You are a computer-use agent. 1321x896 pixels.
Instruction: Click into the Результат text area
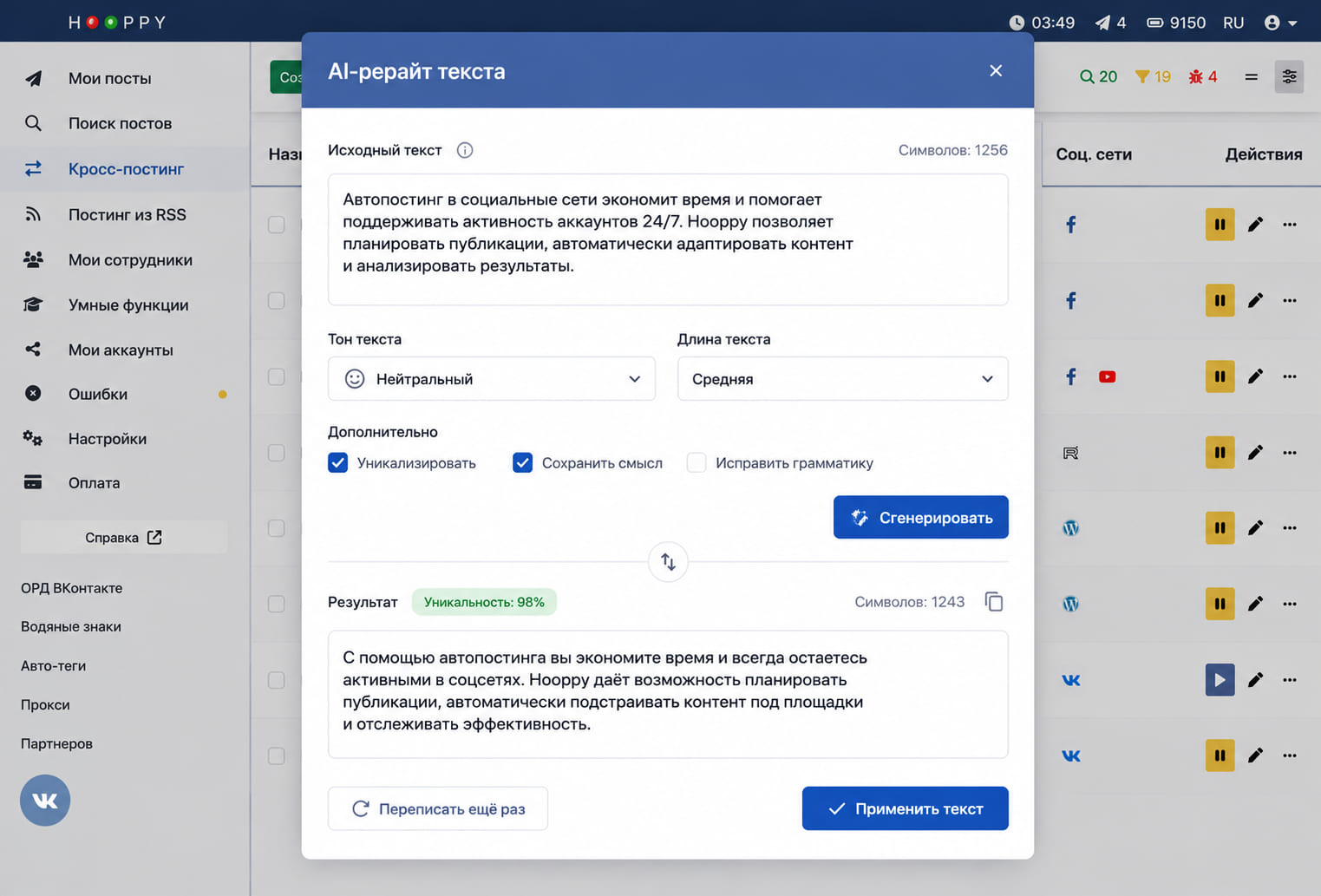[x=668, y=695]
